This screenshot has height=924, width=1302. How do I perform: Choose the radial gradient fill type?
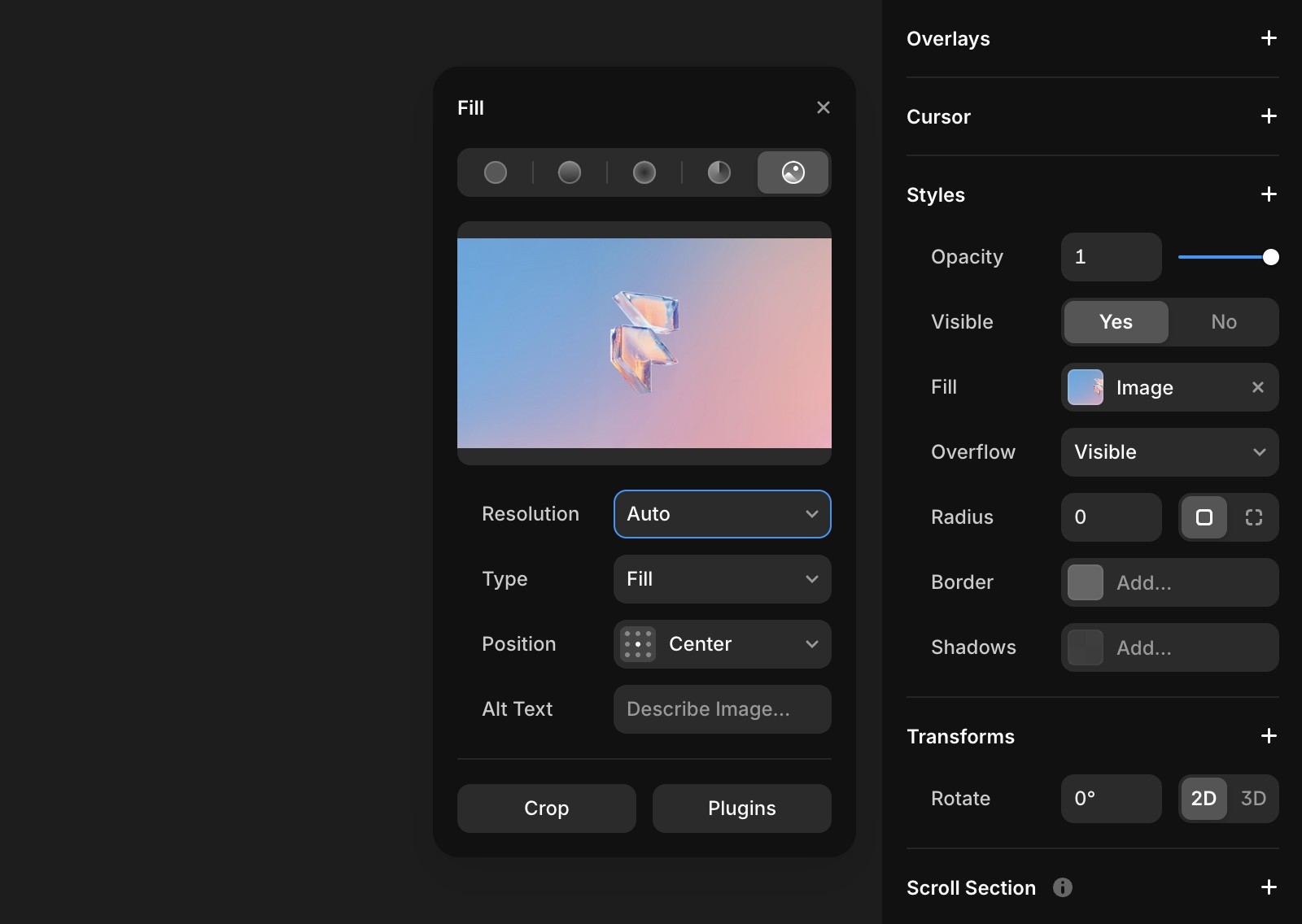[644, 172]
